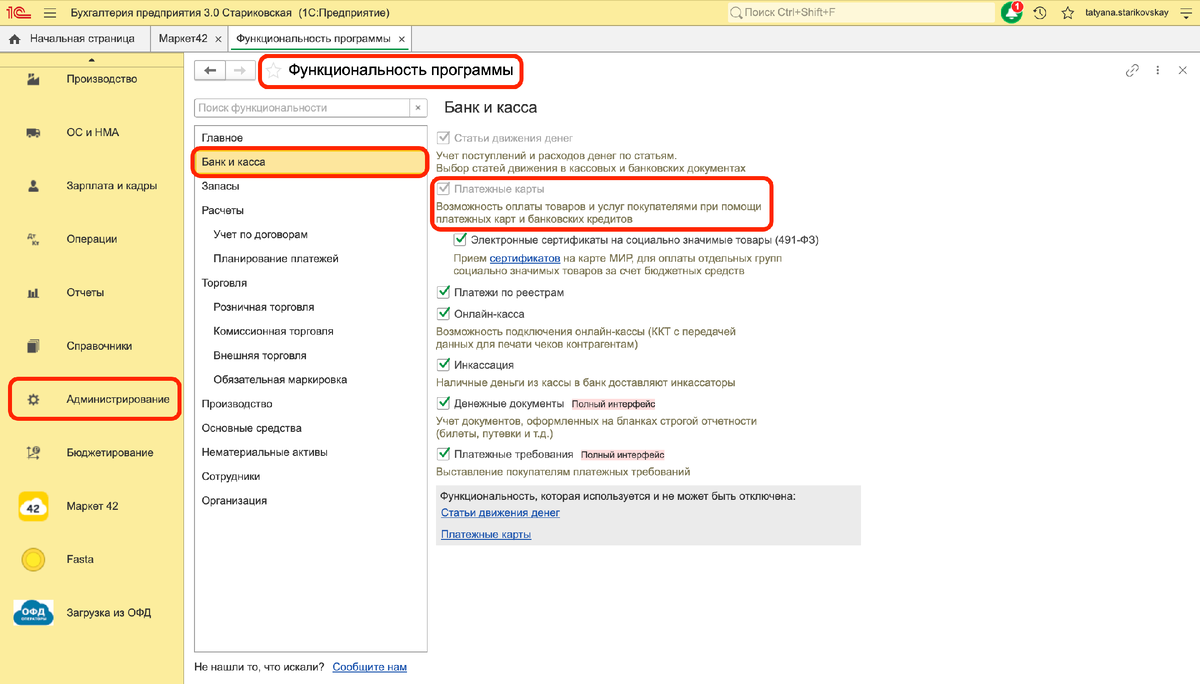
Task: Click the Справочники books icon
Action: point(33,346)
